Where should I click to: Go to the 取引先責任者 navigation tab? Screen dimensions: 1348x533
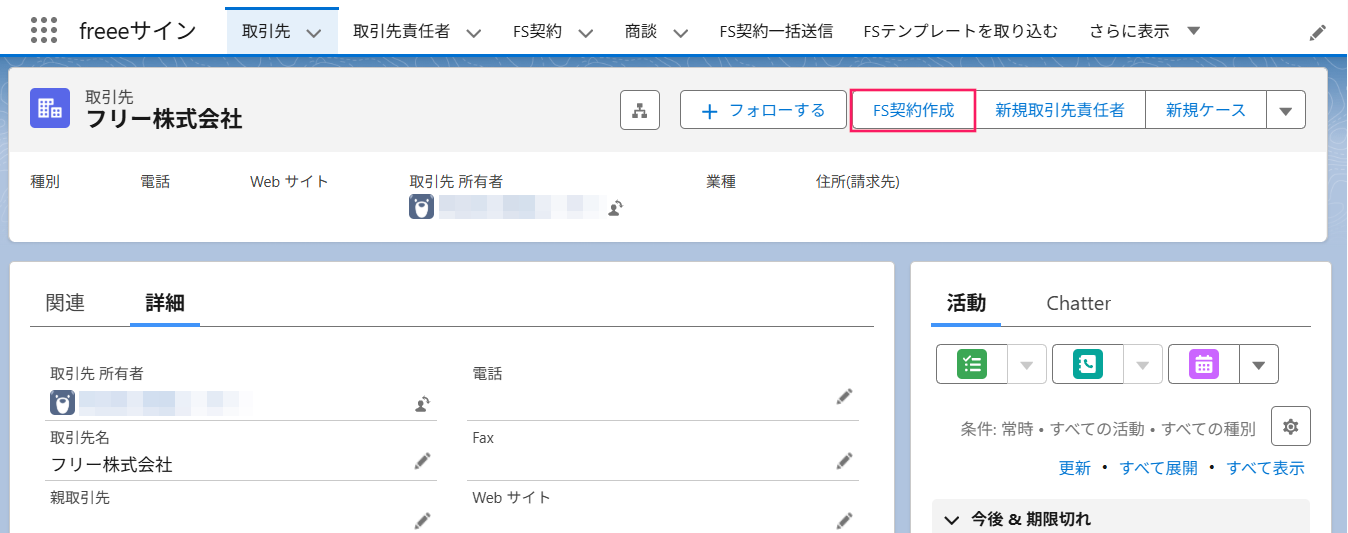[x=401, y=31]
